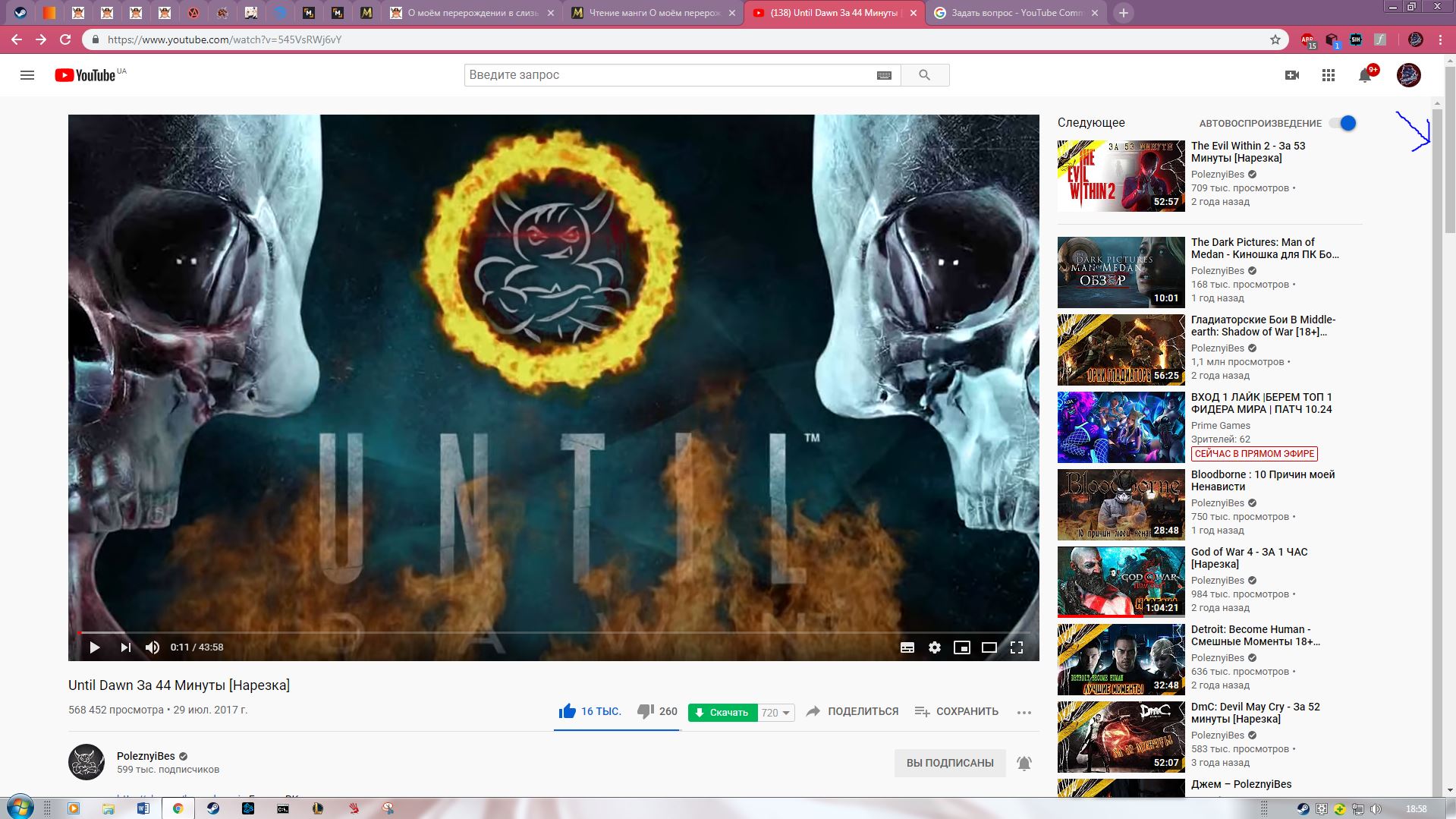This screenshot has height=819, width=1456.
Task: Toggle the channel notification bell
Action: coord(1024,763)
